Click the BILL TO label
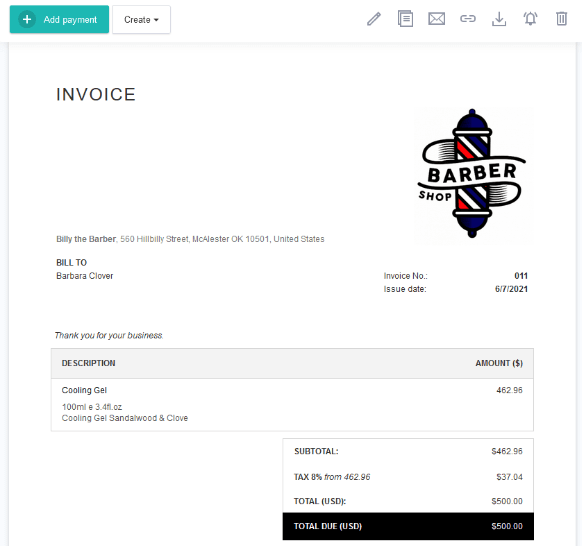Viewport: 582px width, 546px height. click(x=71, y=263)
